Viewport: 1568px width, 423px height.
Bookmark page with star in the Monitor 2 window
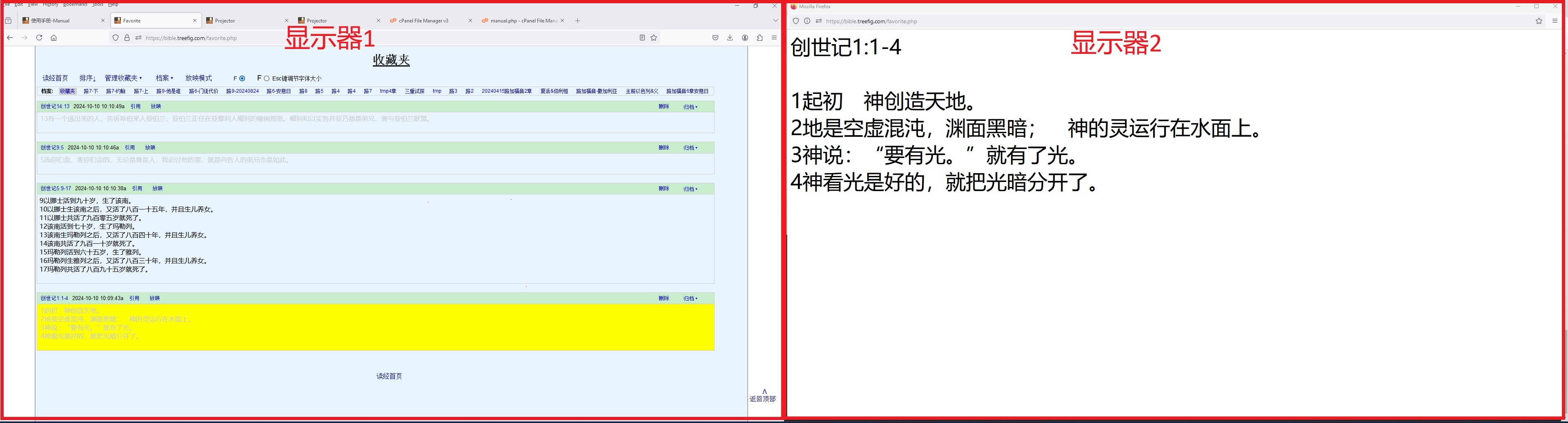point(1539,21)
